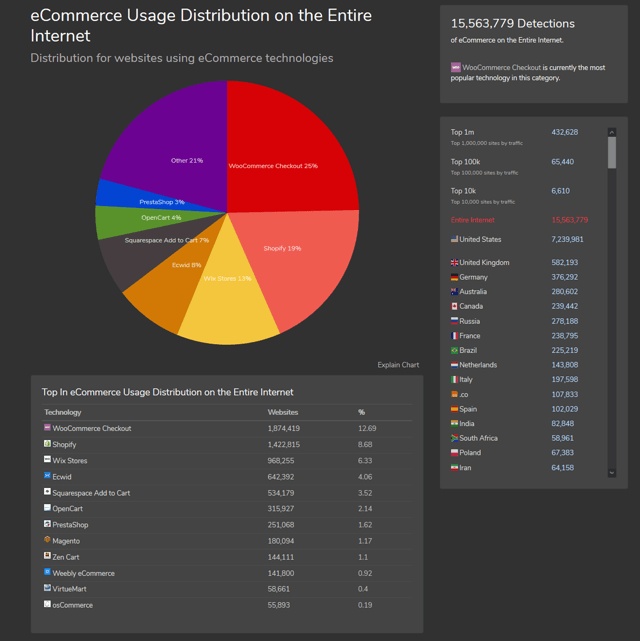Click the Australia flag icon
640x641 pixels.
(x=454, y=291)
